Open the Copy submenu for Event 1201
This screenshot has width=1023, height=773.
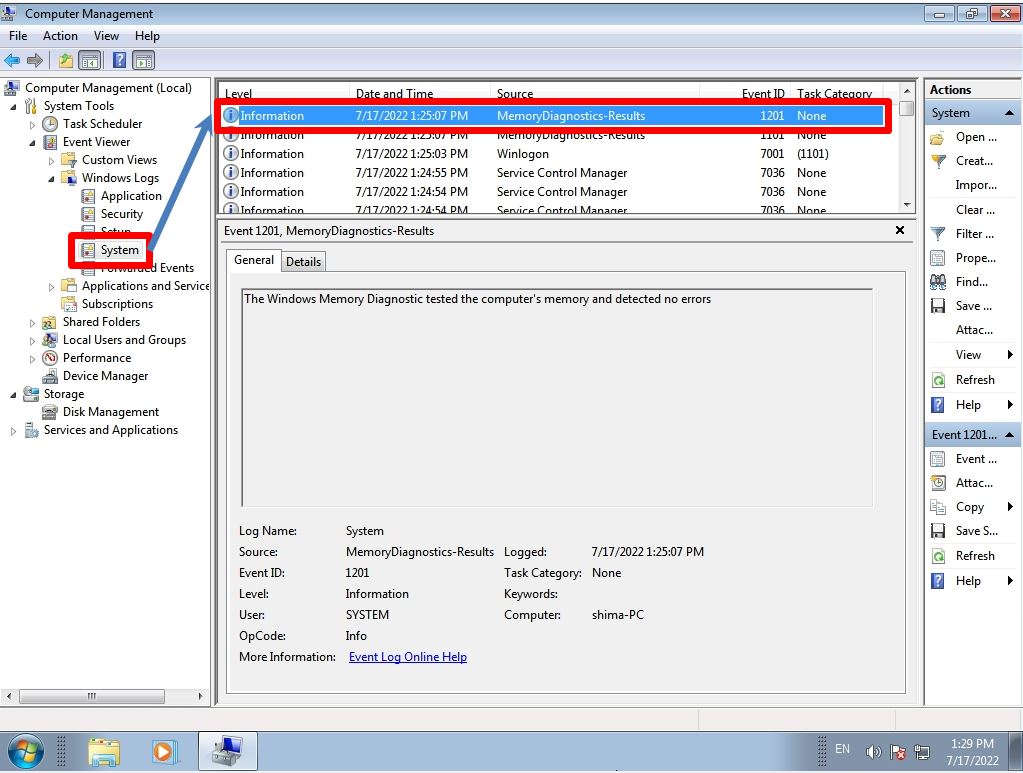pyautogui.click(x=969, y=507)
